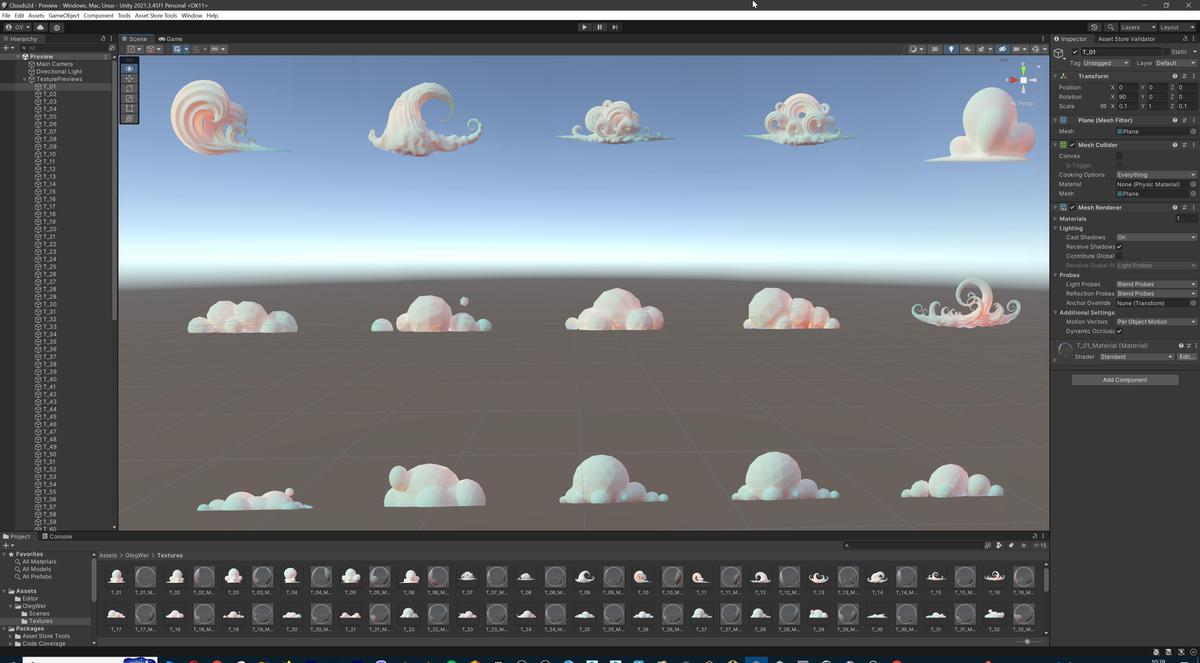Select the View (hand) tool
The height and width of the screenshot is (663, 1200).
click(128, 68)
